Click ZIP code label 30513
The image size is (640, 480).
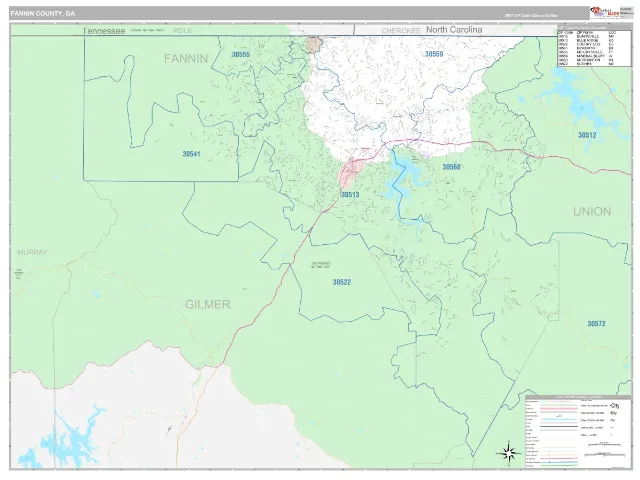click(350, 195)
